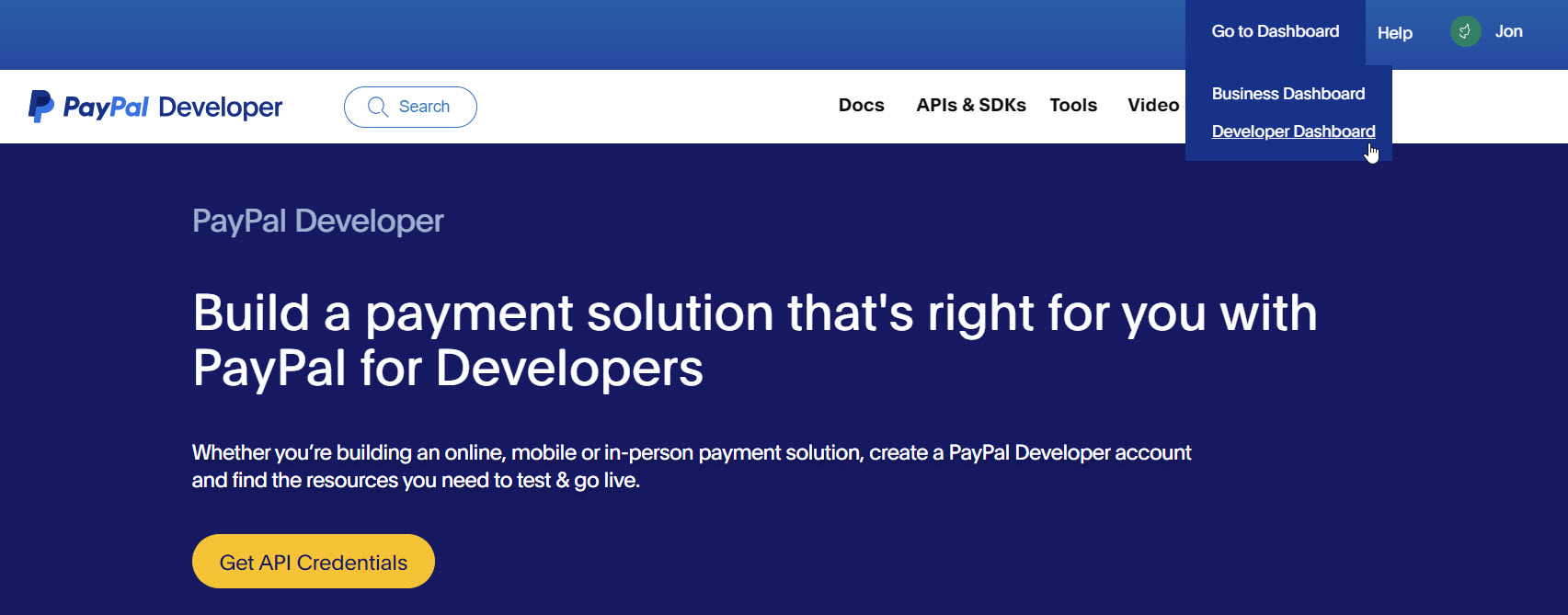
Task: Select Developer Dashboard from the dropdown
Action: [1294, 131]
